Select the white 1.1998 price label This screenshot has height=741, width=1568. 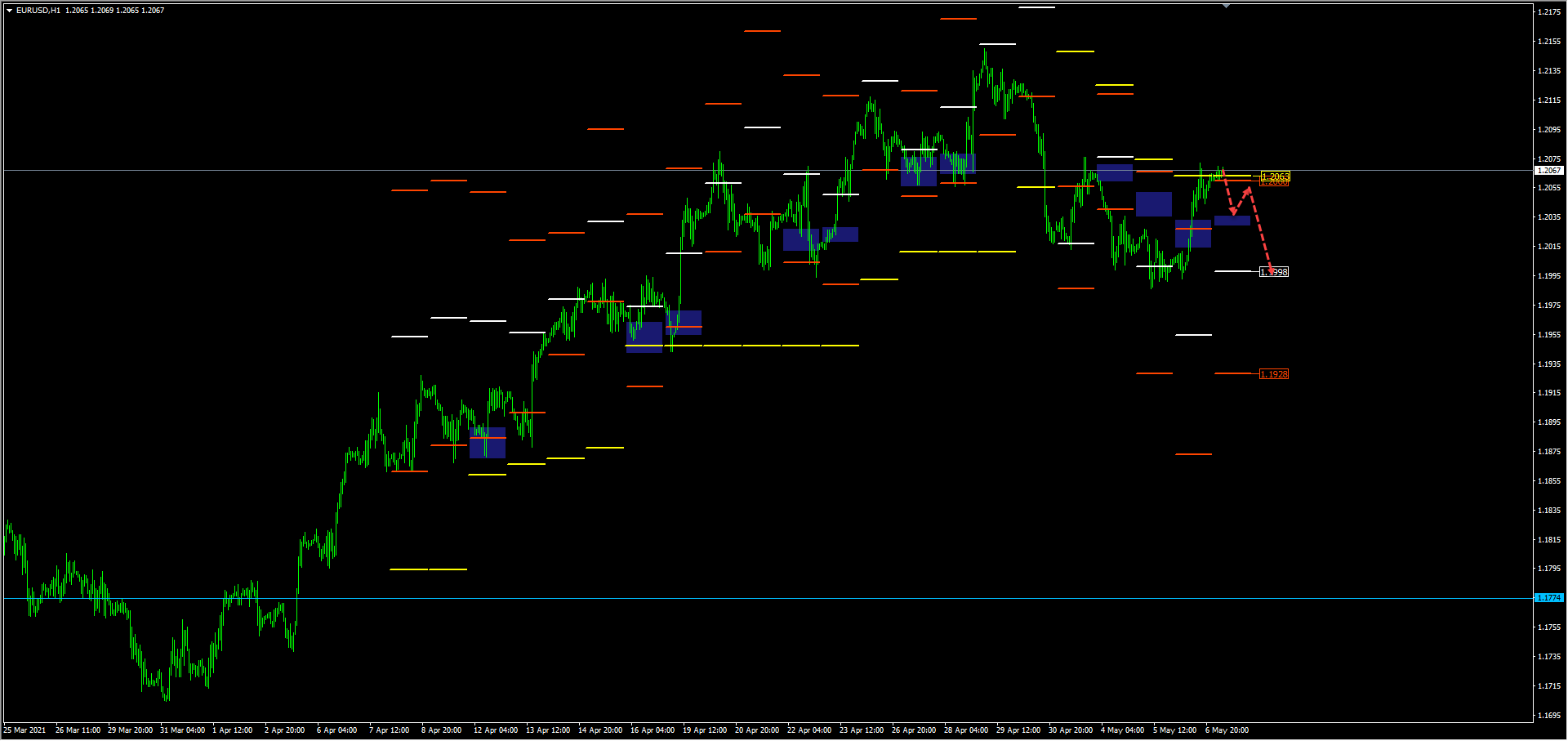[1275, 272]
